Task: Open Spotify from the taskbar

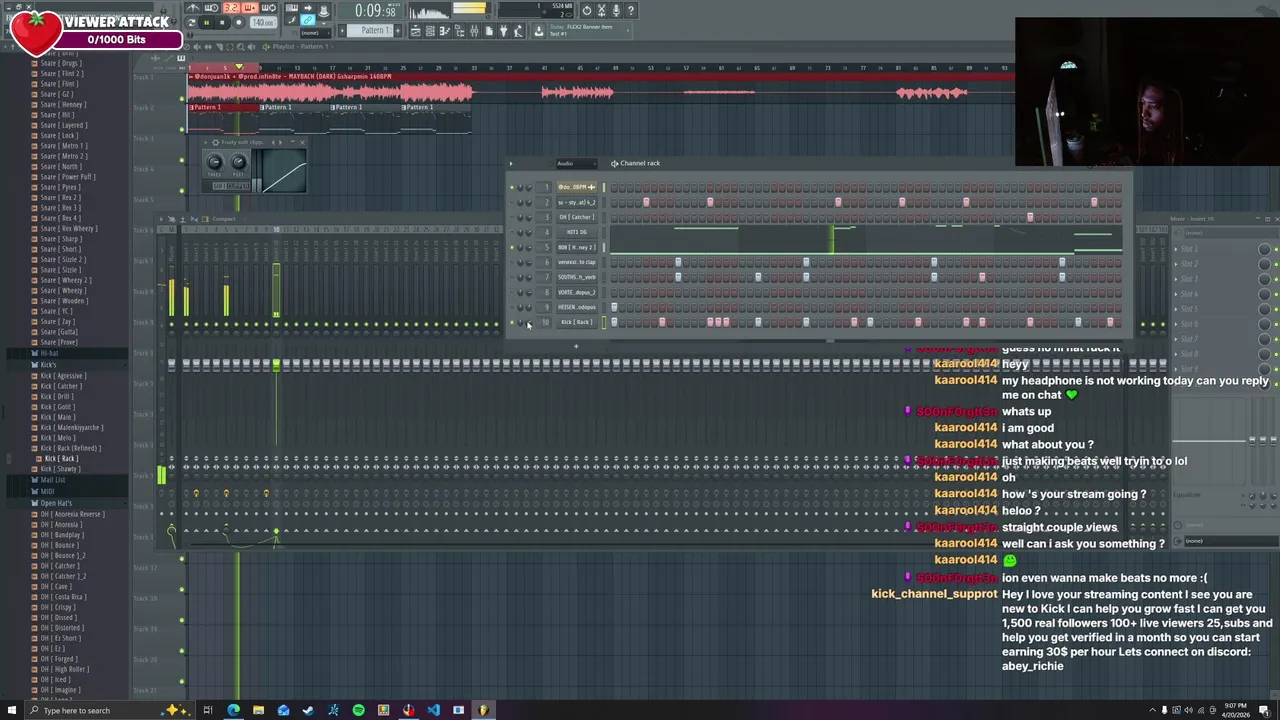Action: pos(358,710)
